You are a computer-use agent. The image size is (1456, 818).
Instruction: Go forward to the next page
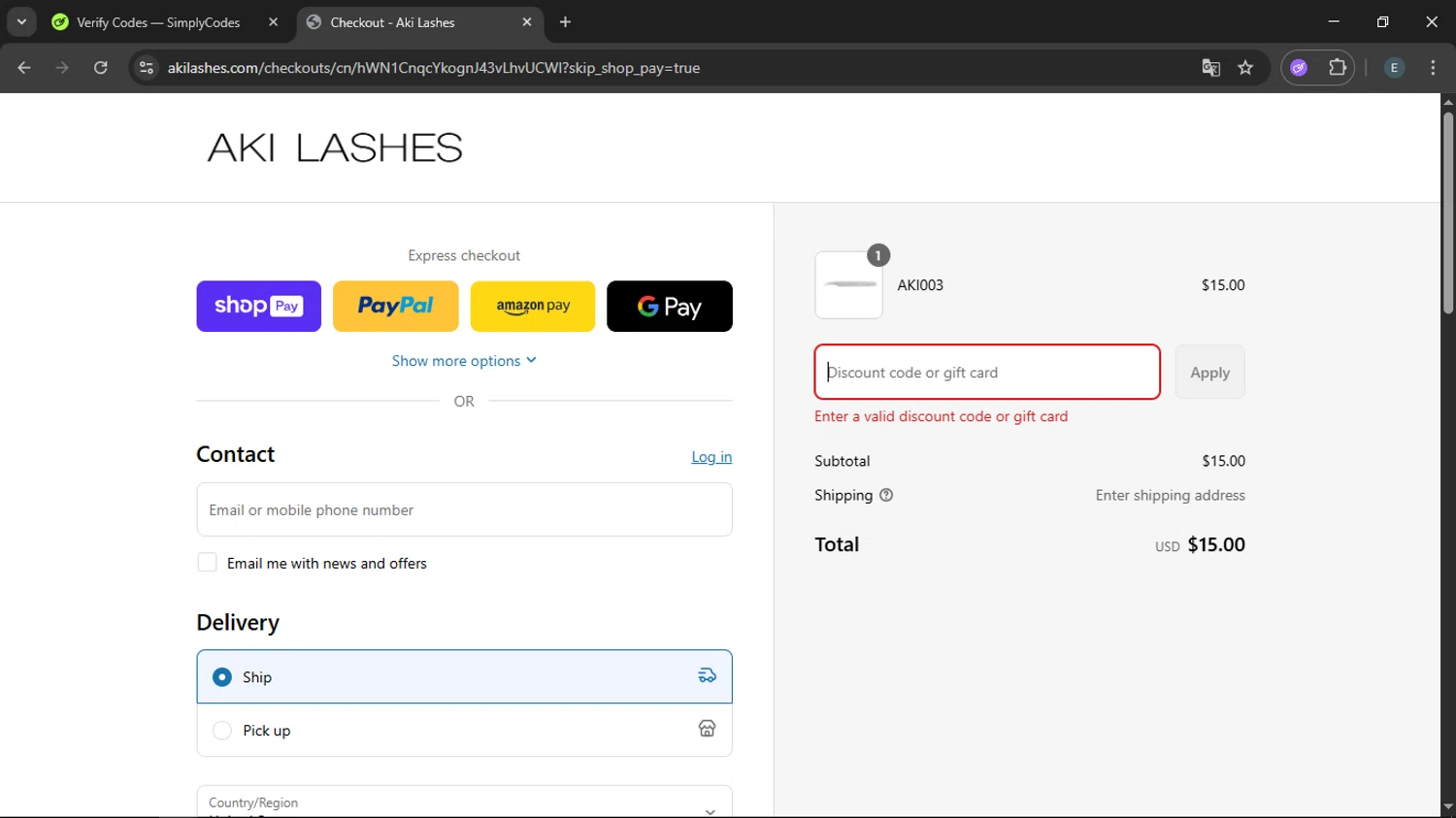pyautogui.click(x=62, y=68)
